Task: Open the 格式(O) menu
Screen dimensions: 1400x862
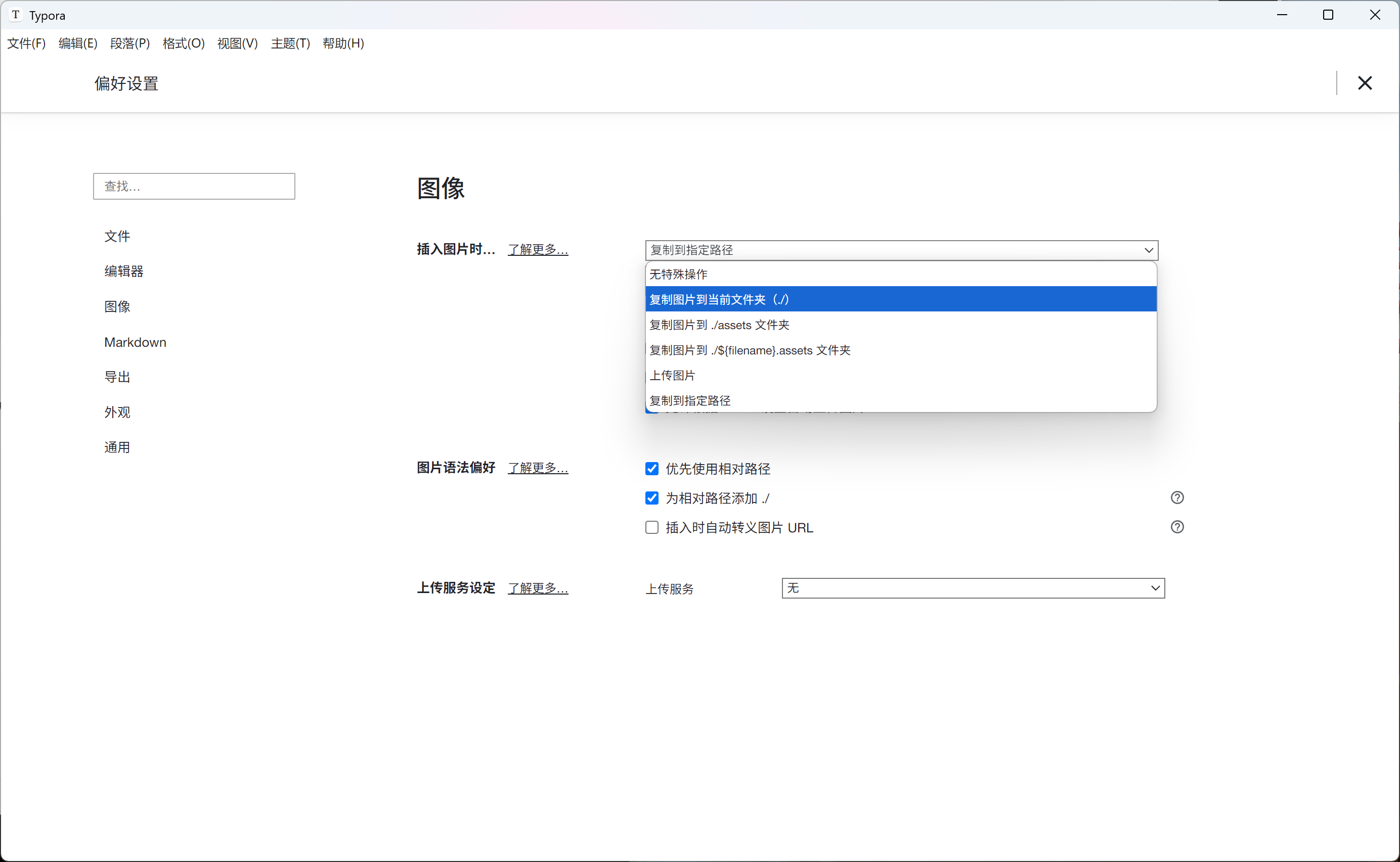Action: [x=184, y=43]
